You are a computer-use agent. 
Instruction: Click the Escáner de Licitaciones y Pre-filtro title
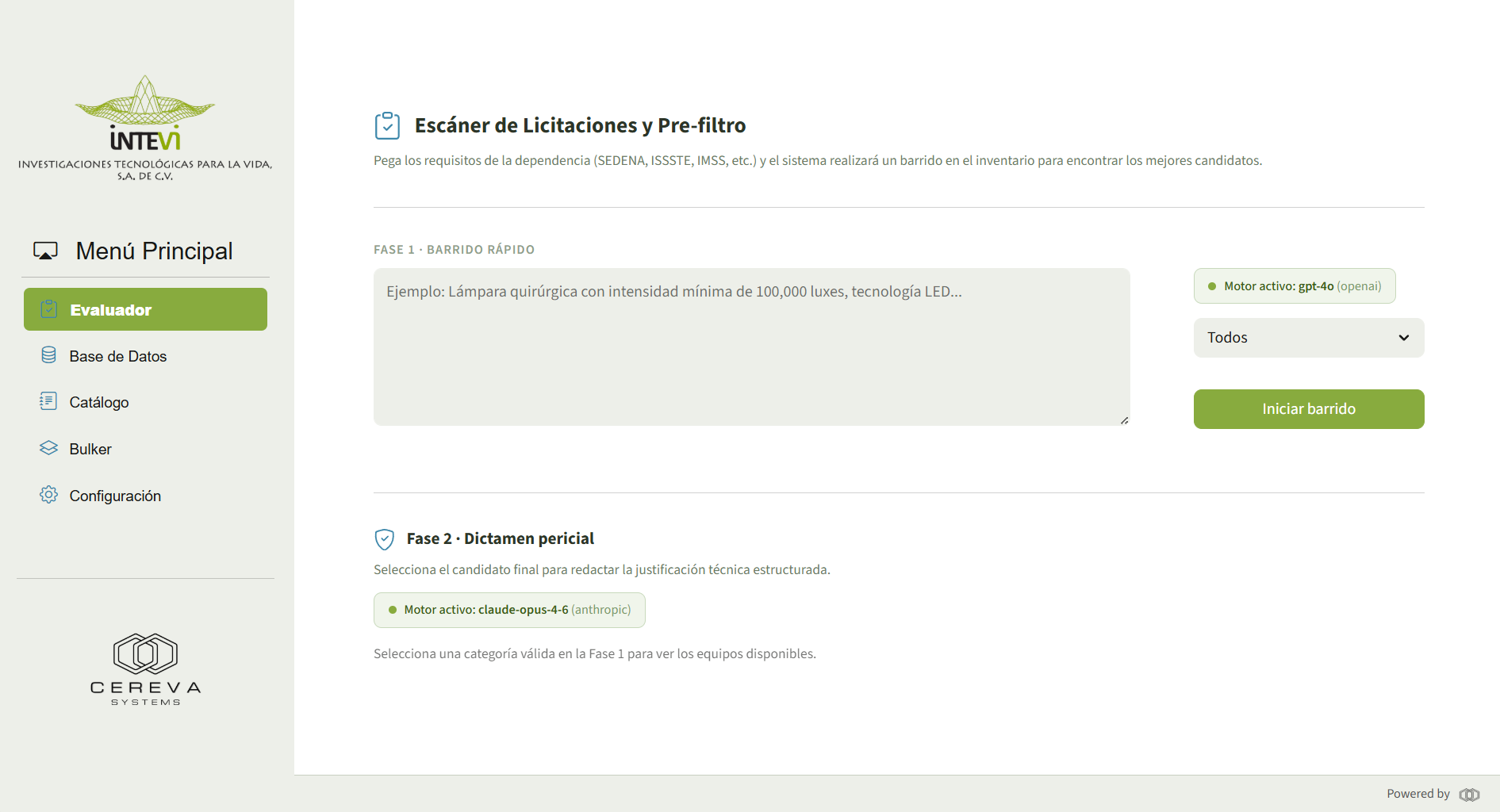pos(580,125)
